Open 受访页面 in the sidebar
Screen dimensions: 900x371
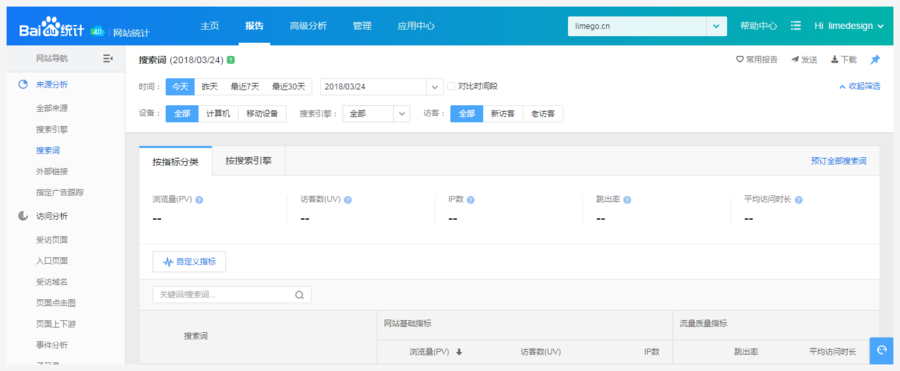[x=52, y=239]
